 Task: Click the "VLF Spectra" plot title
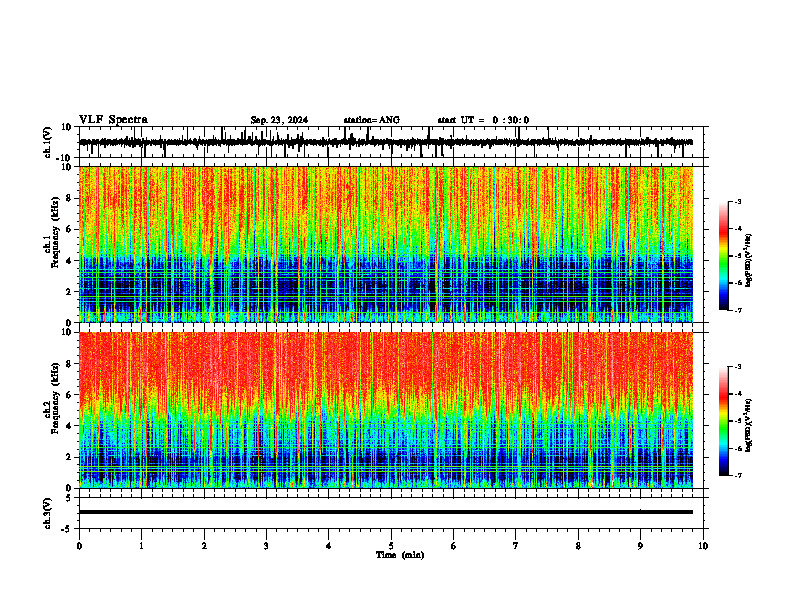pyautogui.click(x=113, y=120)
